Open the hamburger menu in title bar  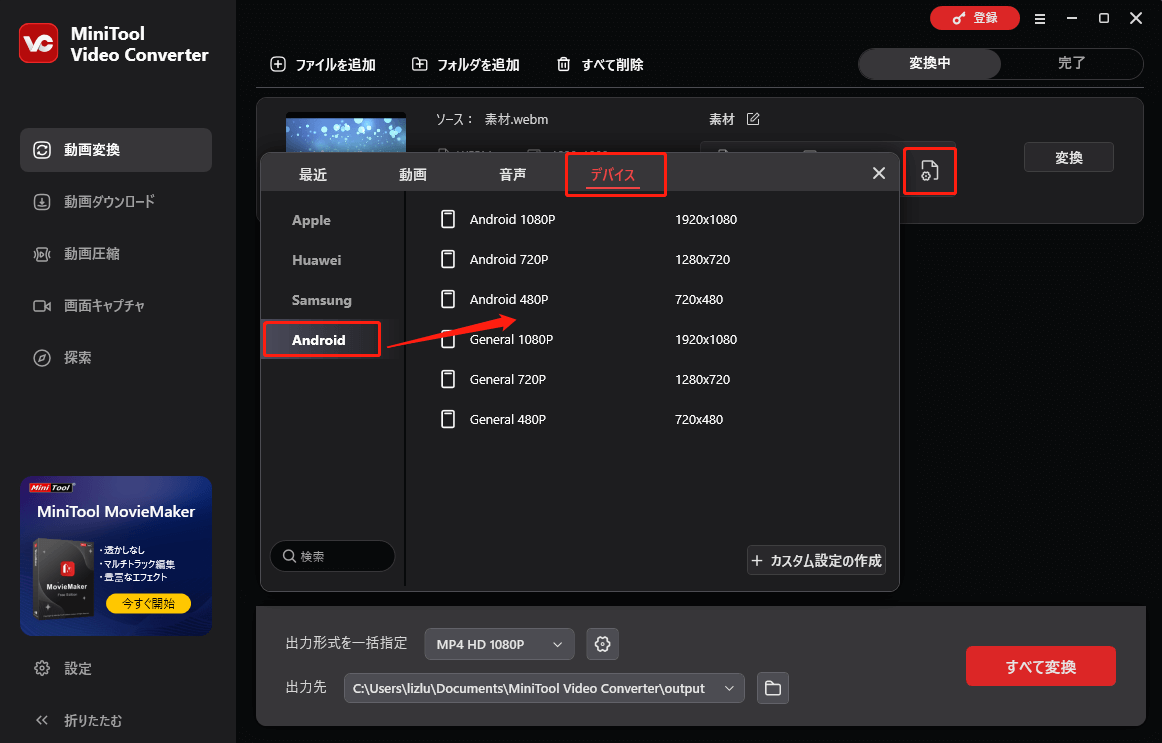point(1040,19)
